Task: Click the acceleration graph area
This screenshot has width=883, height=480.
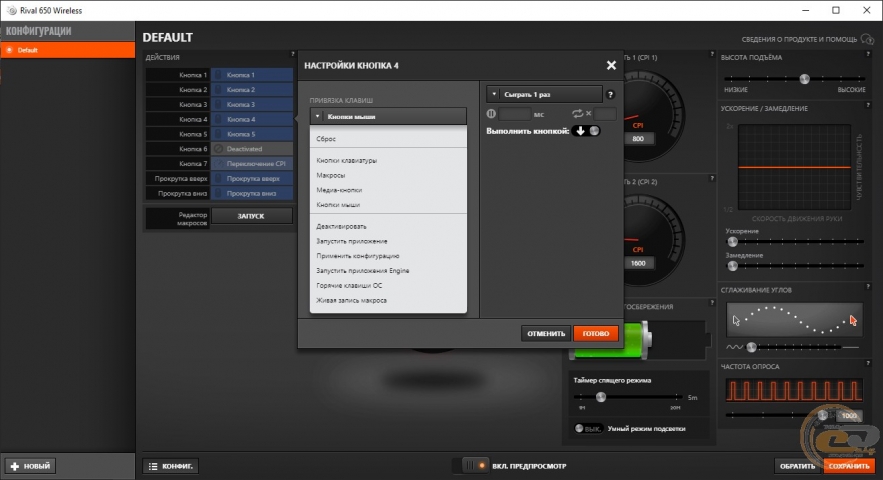Action: click(794, 167)
